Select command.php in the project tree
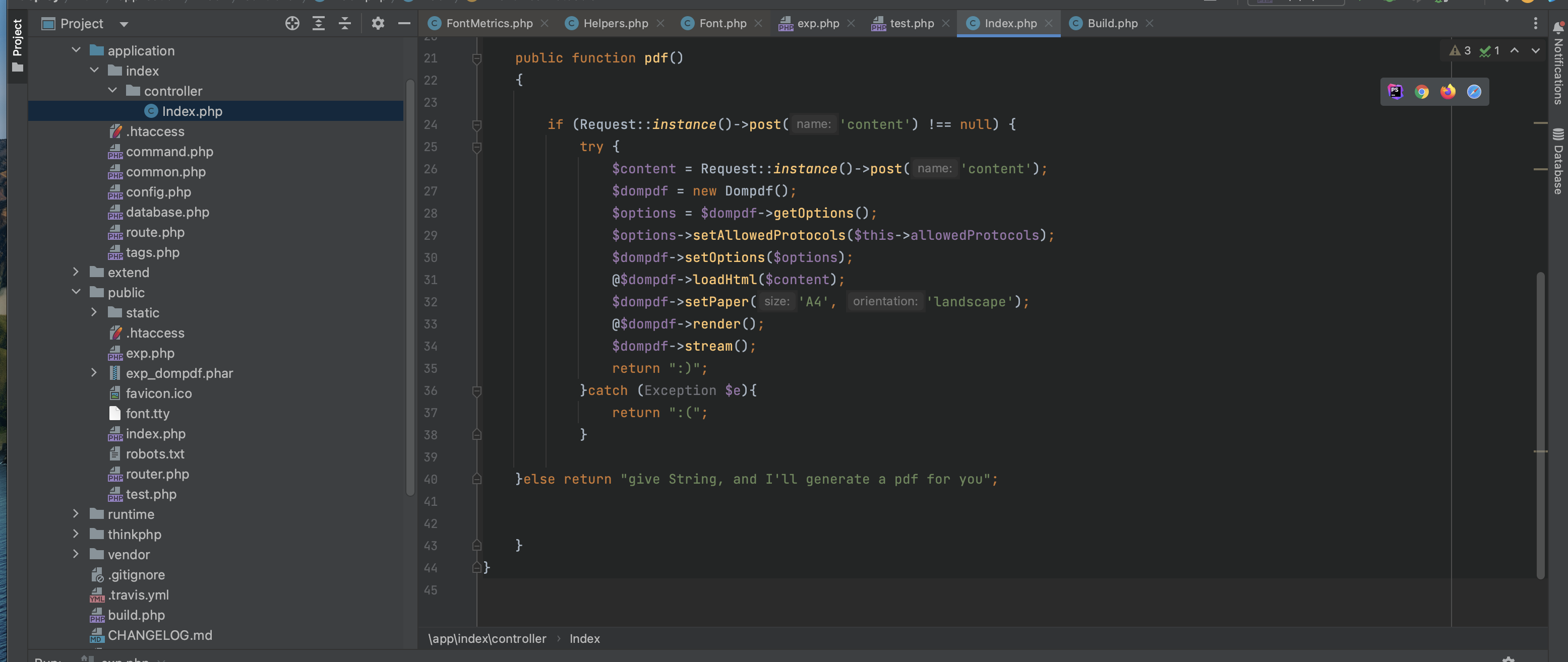Screen dimensions: 1568x662 tap(169, 151)
